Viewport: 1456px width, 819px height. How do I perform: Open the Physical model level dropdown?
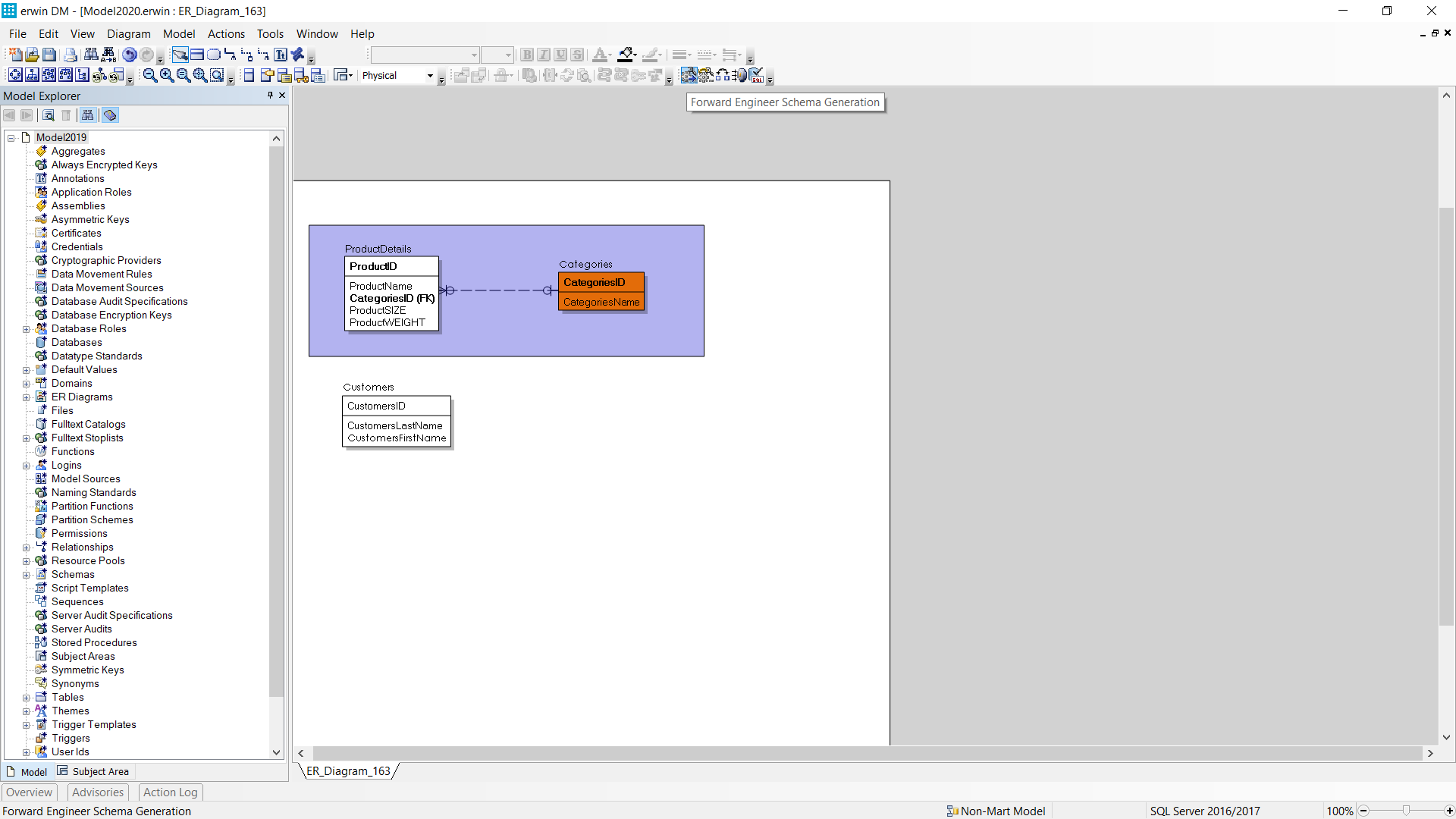(x=430, y=76)
